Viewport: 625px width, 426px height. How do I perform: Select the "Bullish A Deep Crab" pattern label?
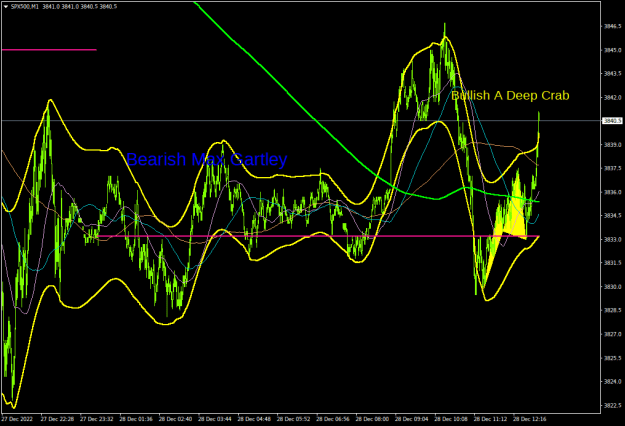pyautogui.click(x=510, y=96)
